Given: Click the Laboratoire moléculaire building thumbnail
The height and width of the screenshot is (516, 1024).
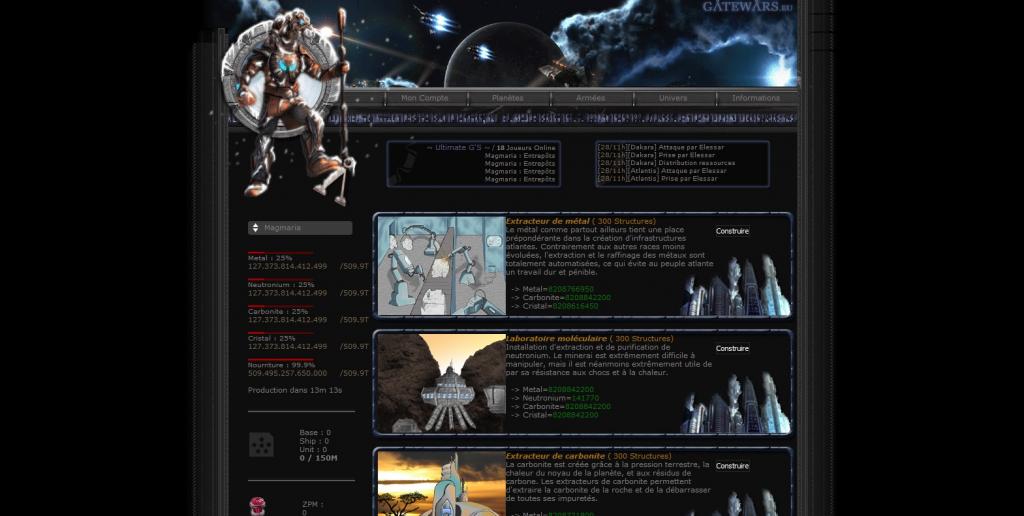Looking at the screenshot, I should [x=441, y=383].
